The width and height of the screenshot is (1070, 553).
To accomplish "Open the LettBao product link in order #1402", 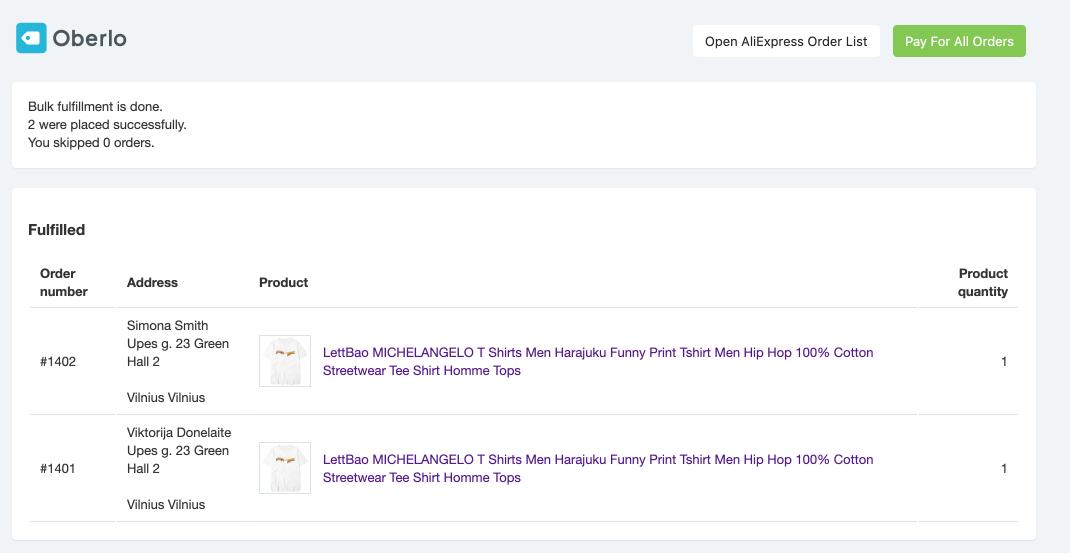I will pos(597,361).
